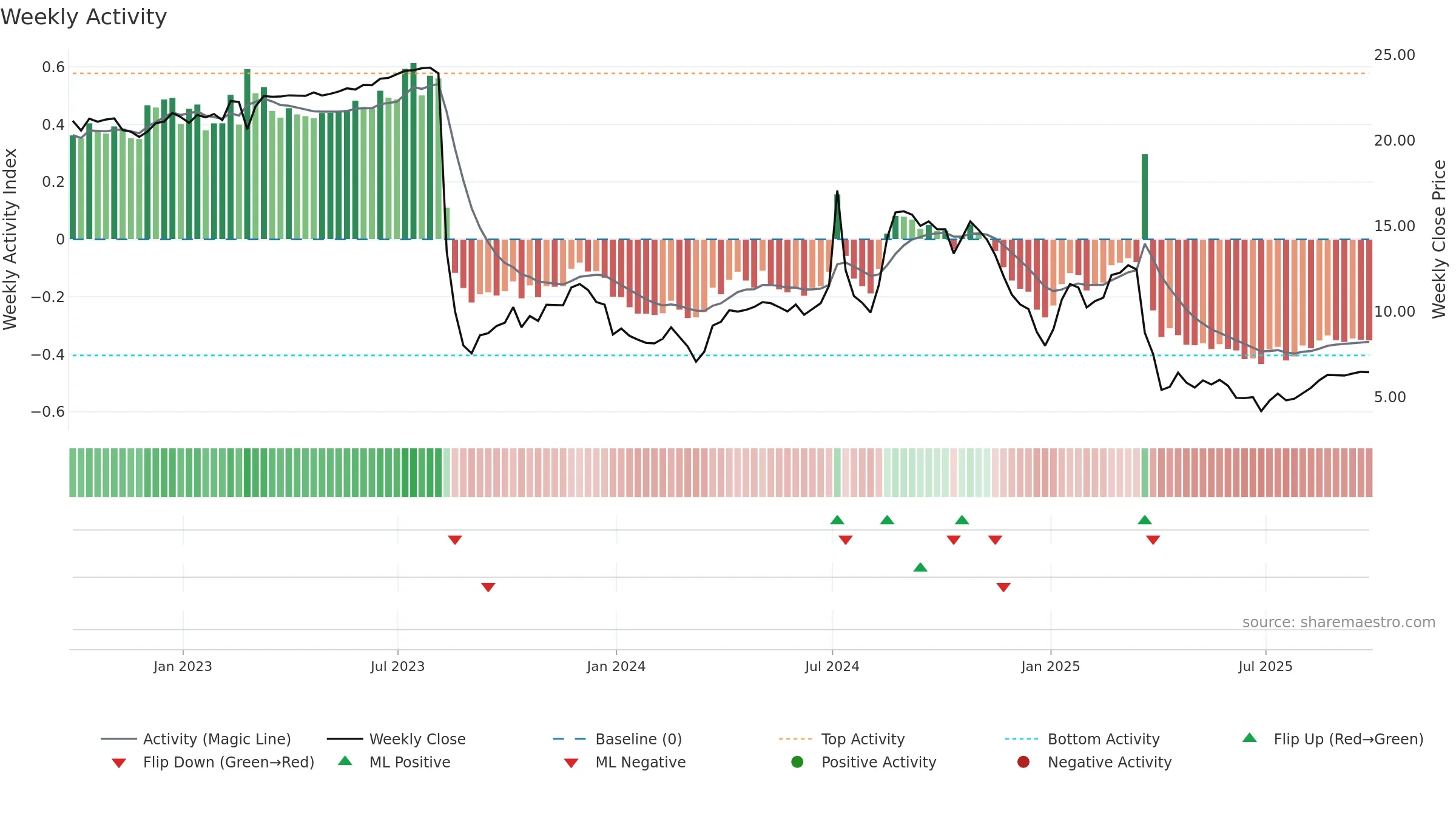1456x819 pixels.
Task: Click the Jan 2023 x-axis label
Action: [183, 666]
